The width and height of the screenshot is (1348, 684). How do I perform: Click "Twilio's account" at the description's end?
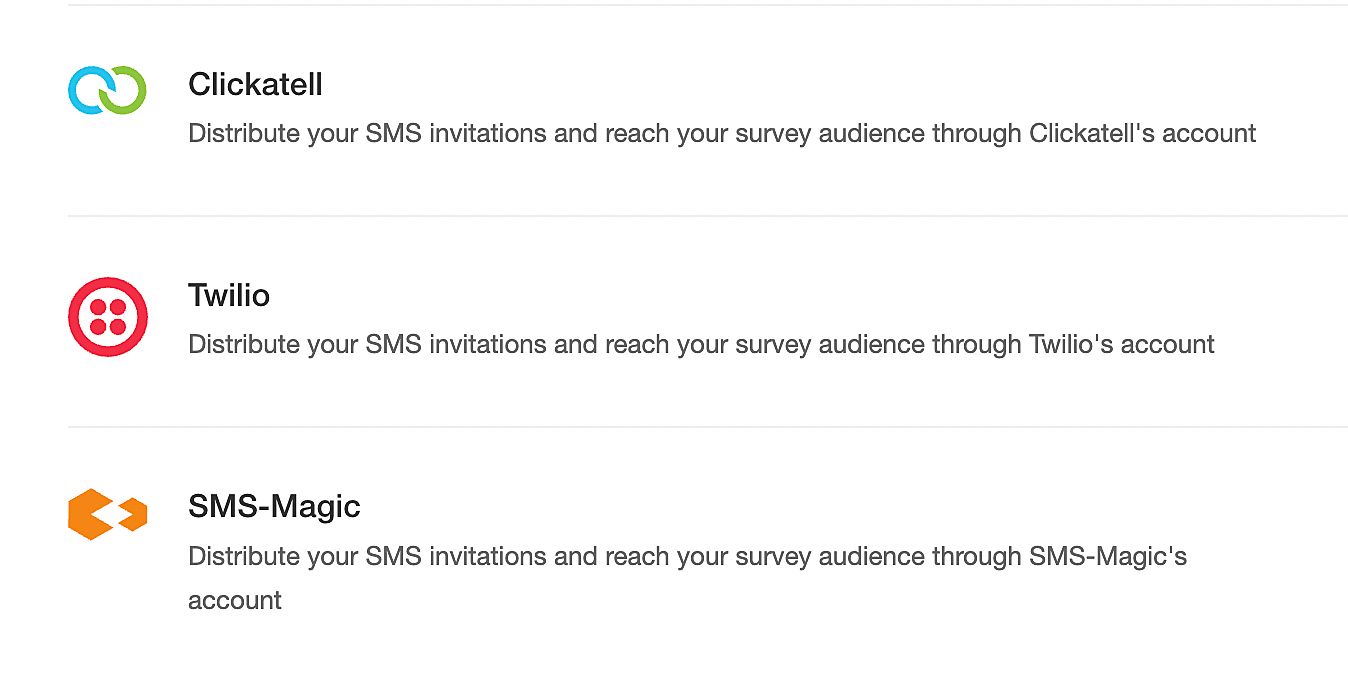[x=1121, y=345]
